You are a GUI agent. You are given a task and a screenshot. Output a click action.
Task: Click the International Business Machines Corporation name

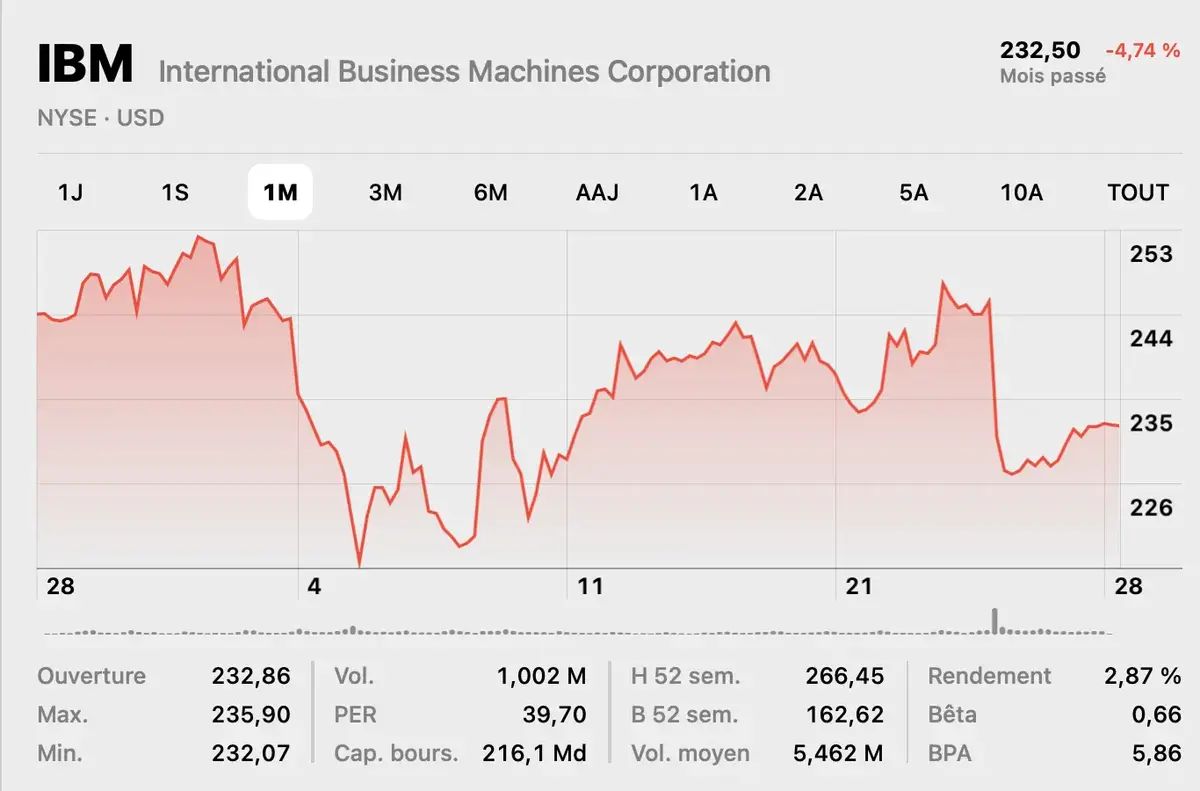pos(463,71)
